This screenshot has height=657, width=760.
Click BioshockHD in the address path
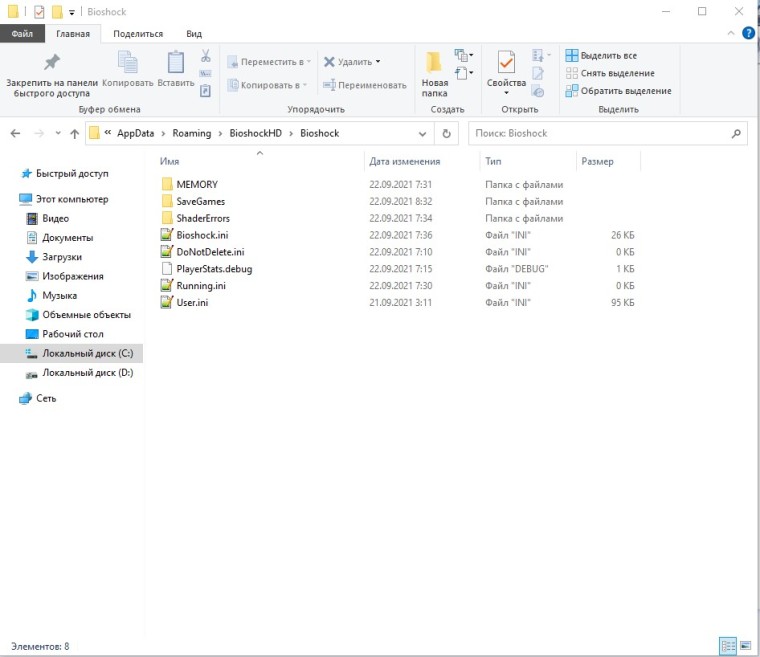255,133
